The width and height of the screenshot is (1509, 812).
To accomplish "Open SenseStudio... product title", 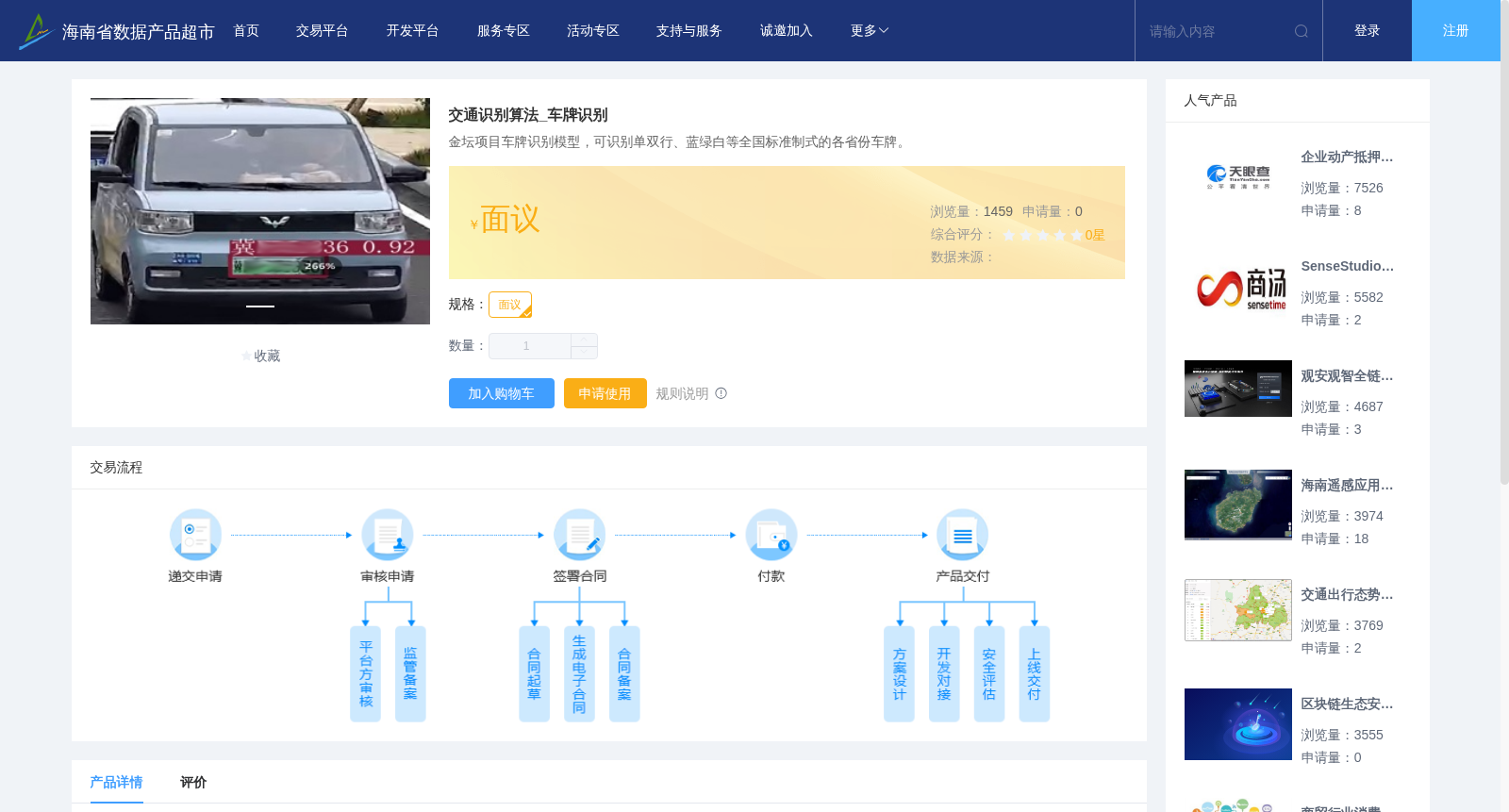I will tap(1347, 267).
